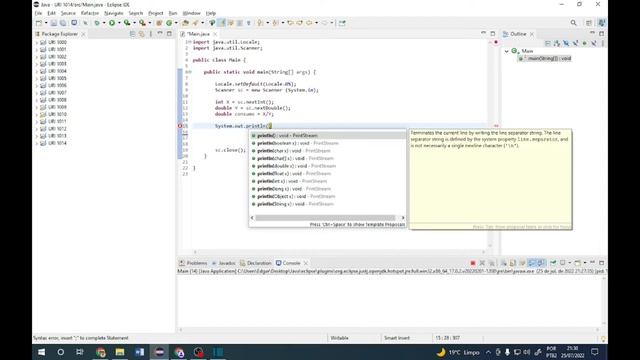Click the autocomplete popup horizontal scrollbar

tap(325, 218)
